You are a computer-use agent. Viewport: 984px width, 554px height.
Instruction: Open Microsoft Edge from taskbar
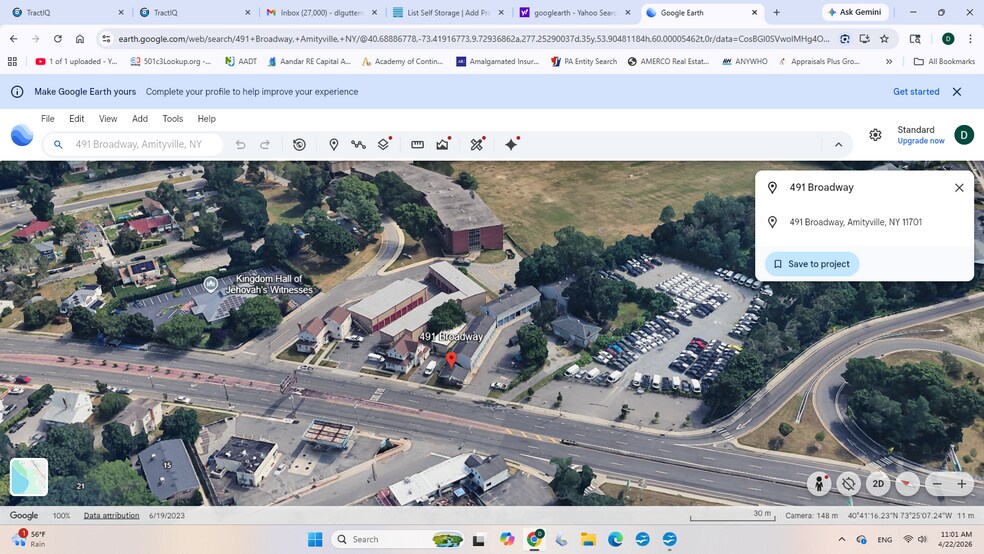pyautogui.click(x=615, y=539)
